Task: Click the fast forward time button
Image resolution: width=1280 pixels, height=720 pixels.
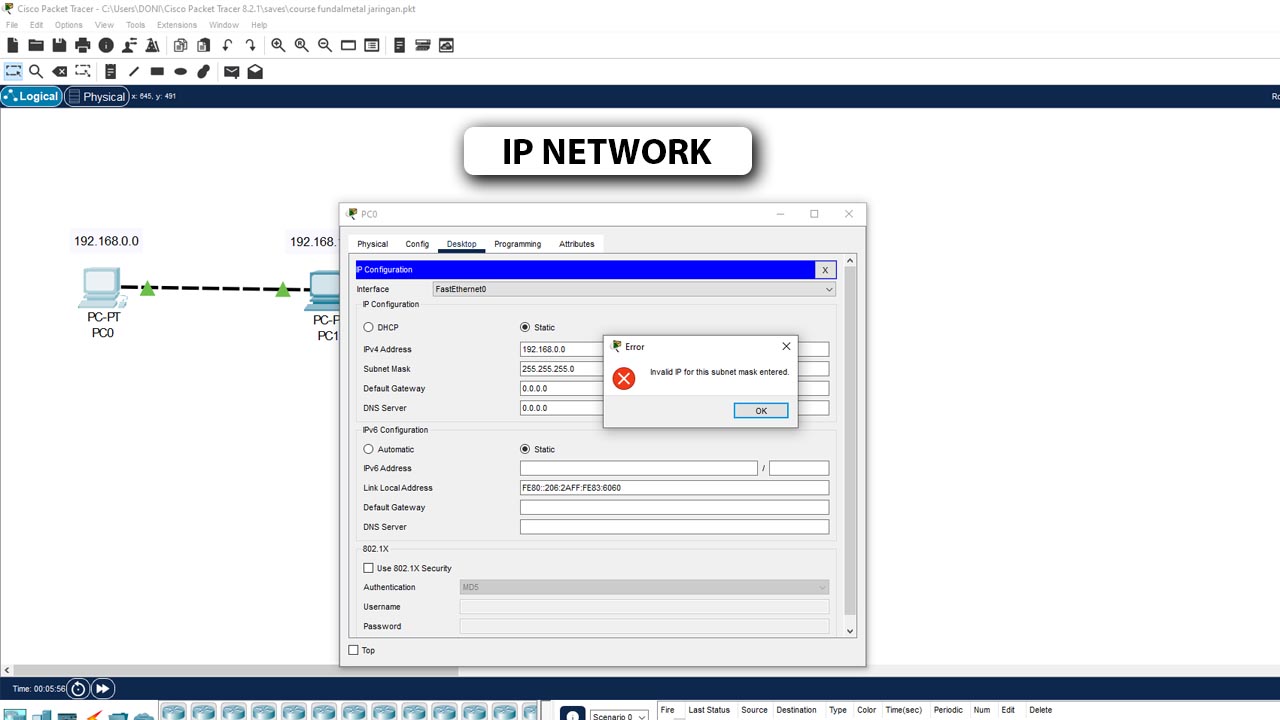Action: [103, 688]
